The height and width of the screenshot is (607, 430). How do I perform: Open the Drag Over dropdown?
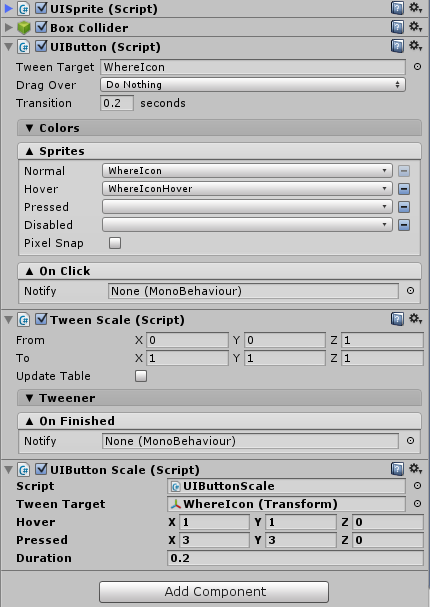click(253, 84)
